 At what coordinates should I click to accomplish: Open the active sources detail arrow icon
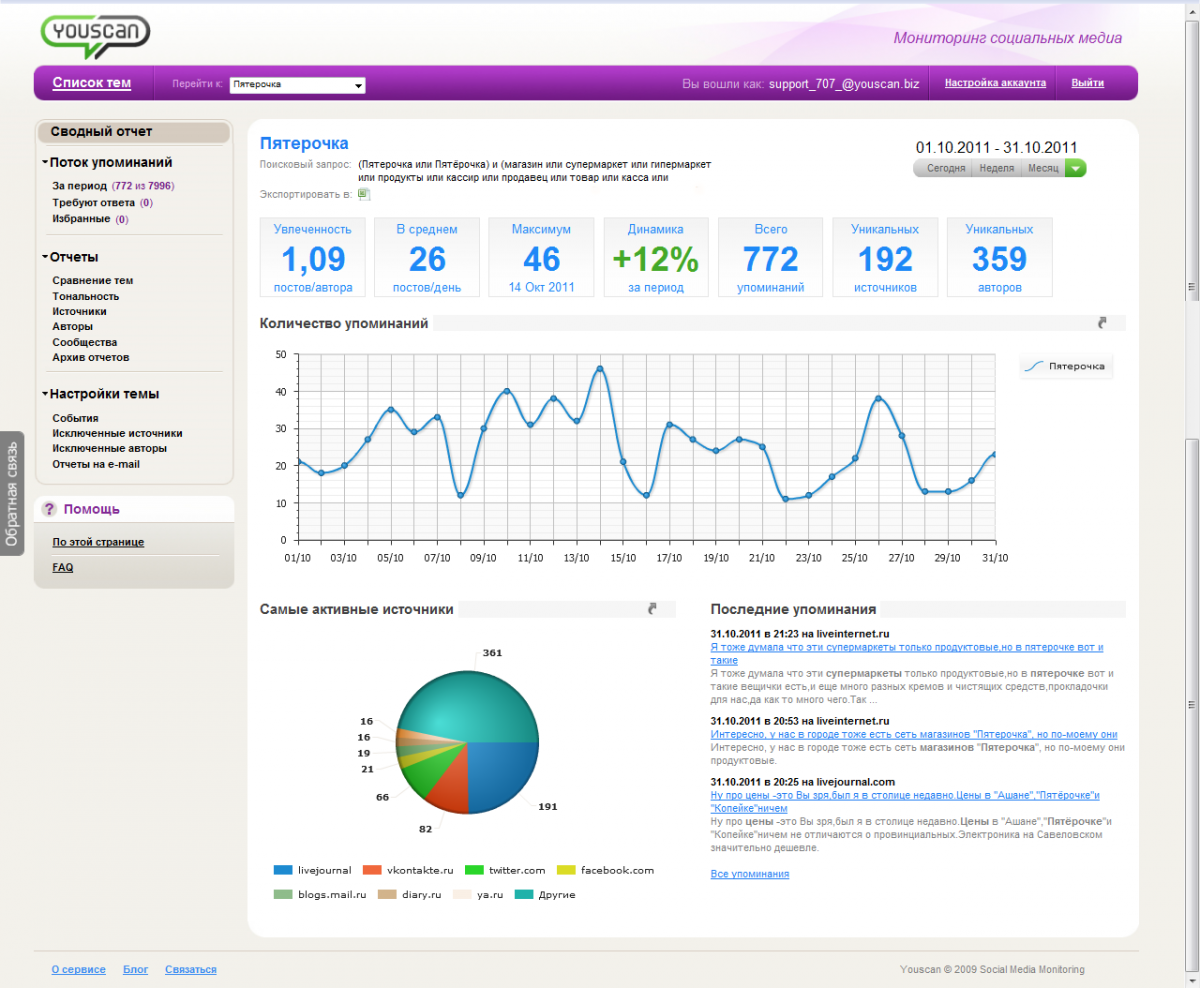pyautogui.click(x=653, y=608)
